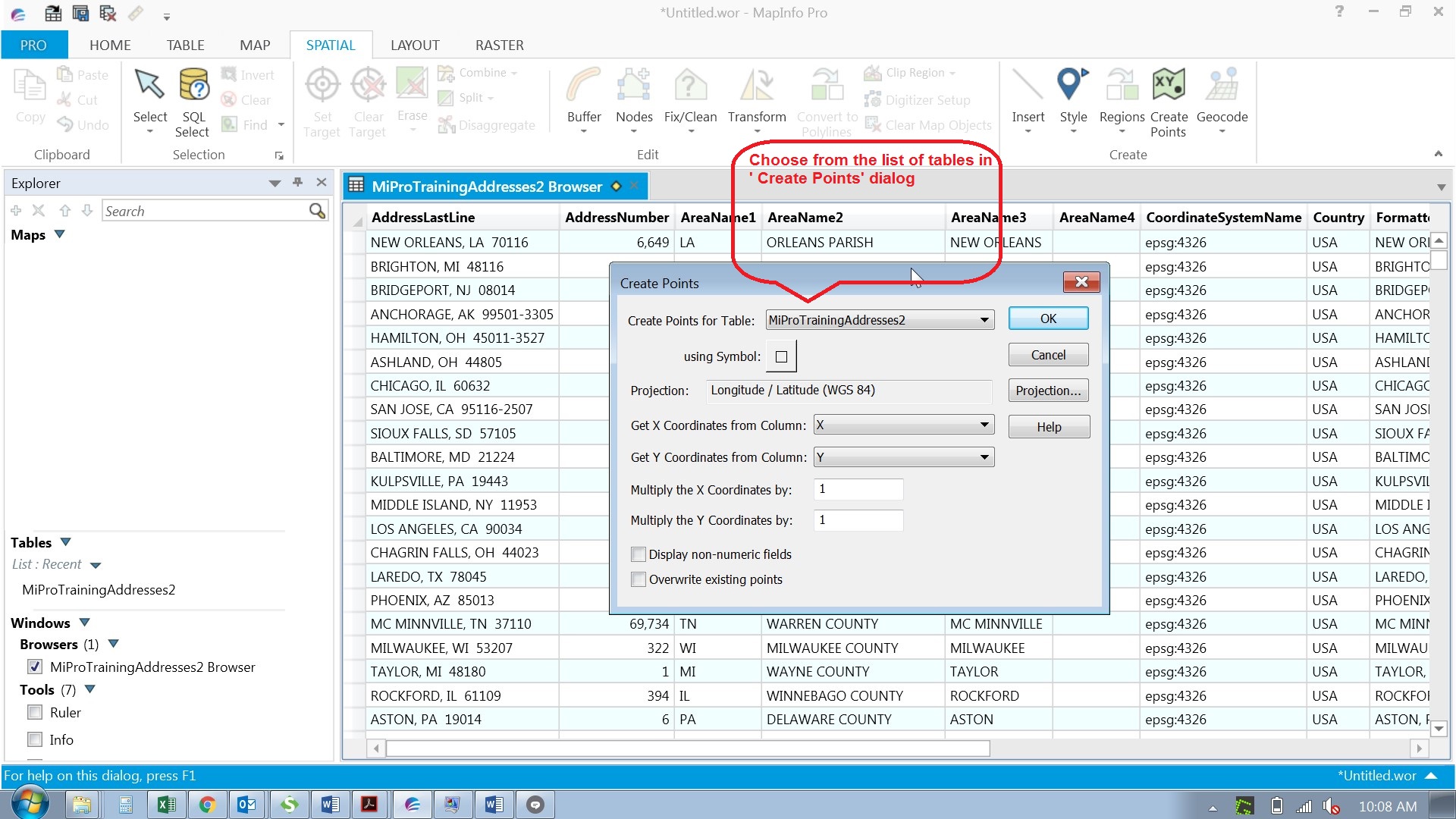Open the Geocode tool
This screenshot has width=1456, height=819.
(x=1222, y=85)
